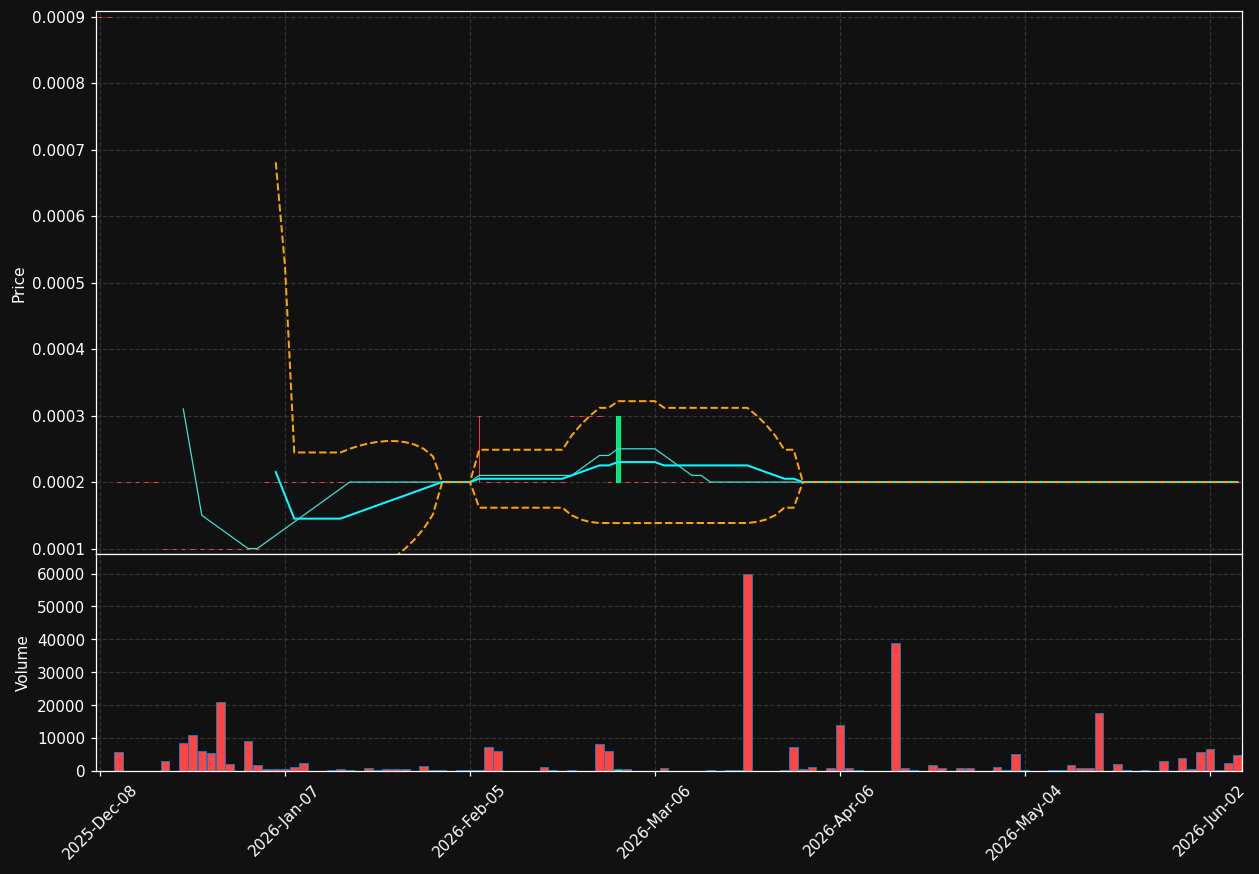The image size is (1259, 874).
Task: Click the 30000 volume axis value
Action: [62, 673]
